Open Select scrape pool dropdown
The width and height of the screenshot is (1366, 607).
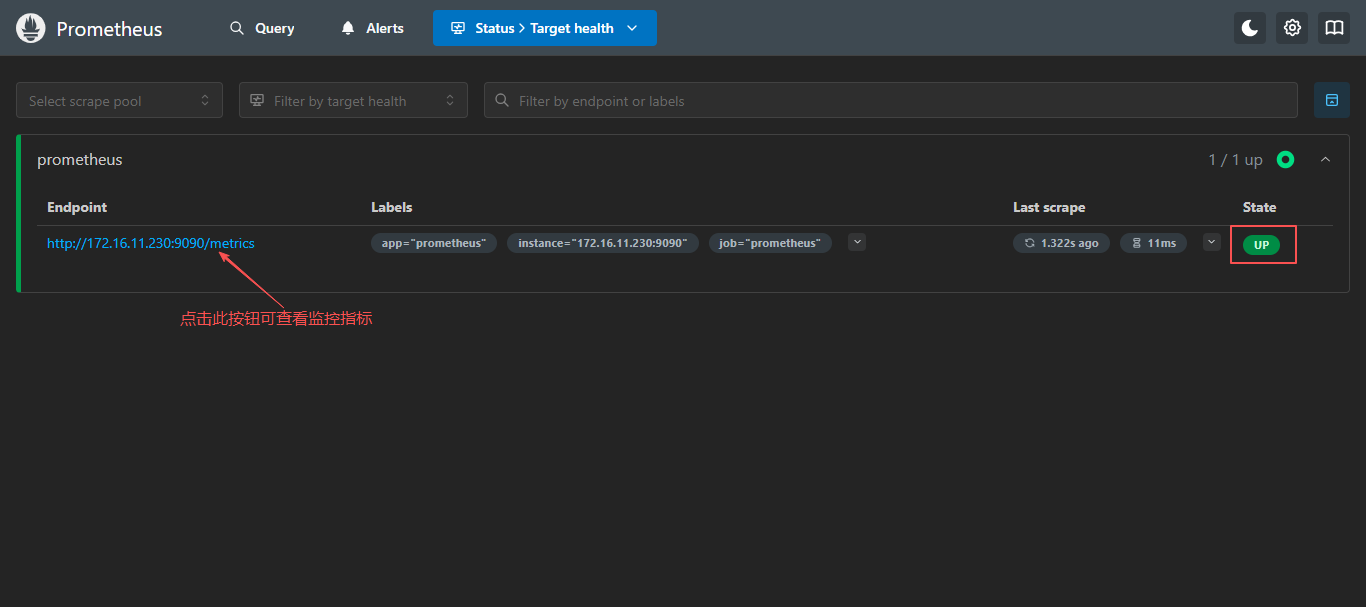(119, 100)
